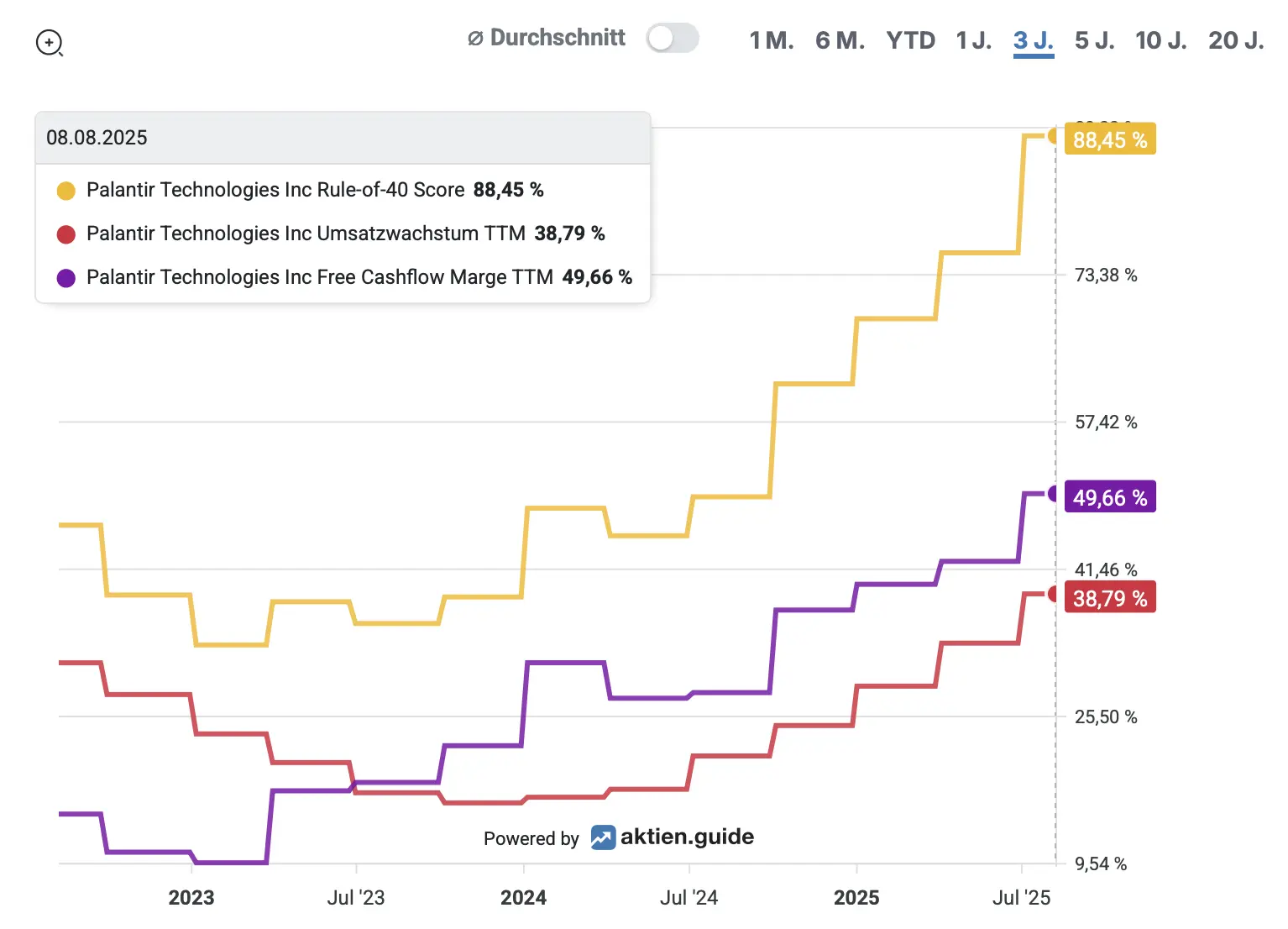Click the 9,54 % y-axis label

[1101, 863]
